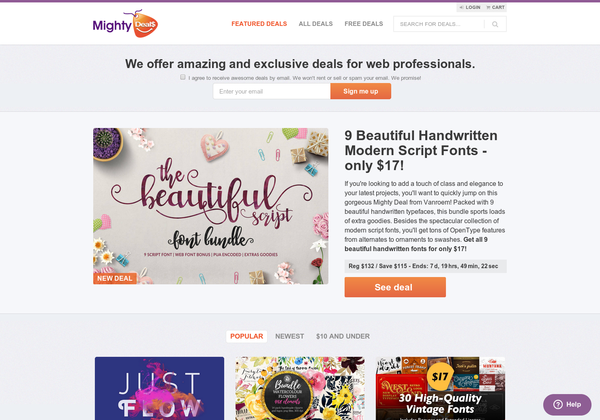Open the Free Deals page
Viewport: 600px width, 420px height.
364,24
